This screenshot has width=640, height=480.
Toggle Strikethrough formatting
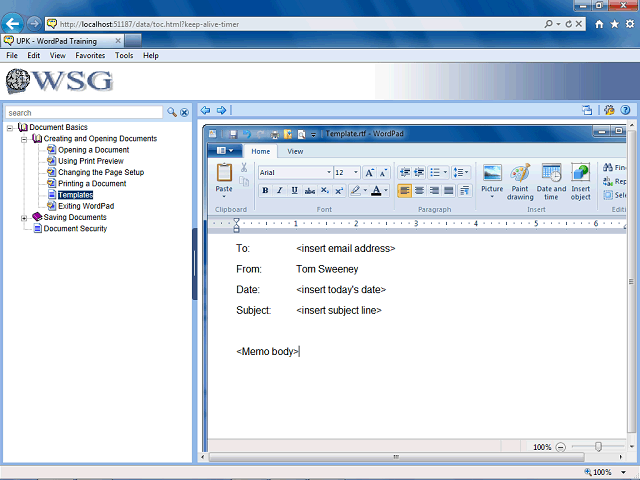pyautogui.click(x=310, y=191)
